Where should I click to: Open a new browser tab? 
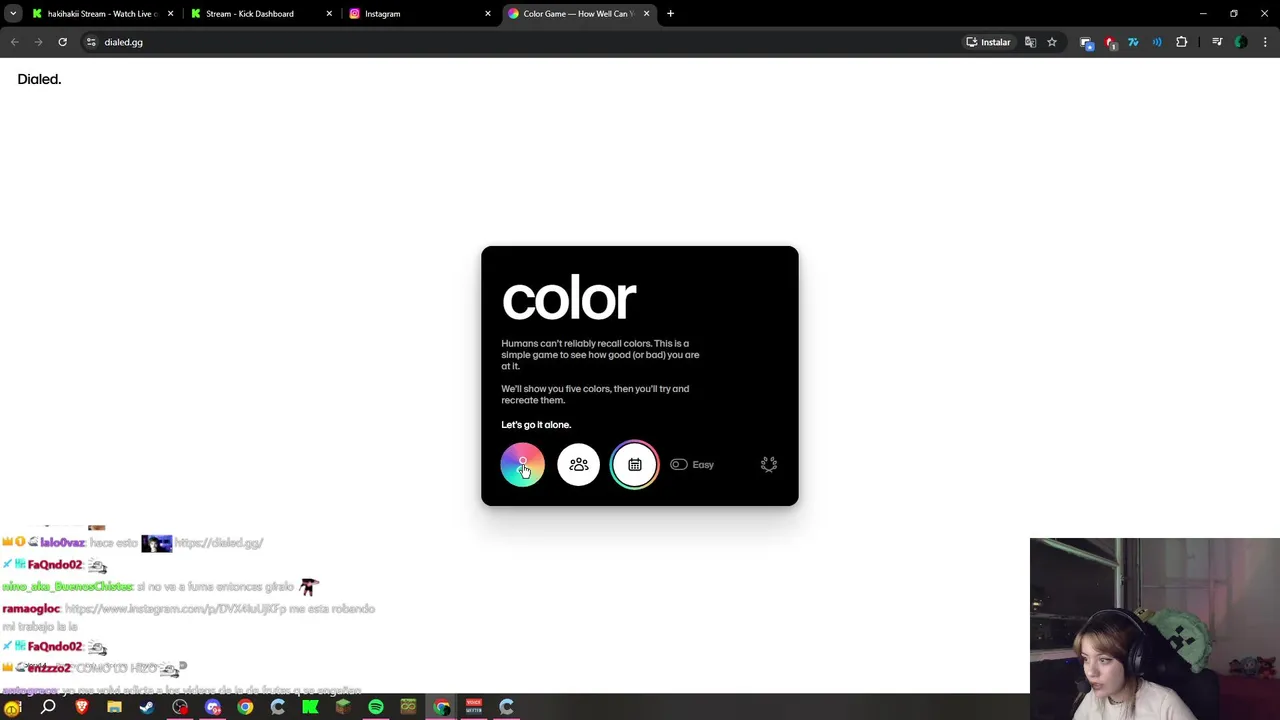(x=670, y=14)
